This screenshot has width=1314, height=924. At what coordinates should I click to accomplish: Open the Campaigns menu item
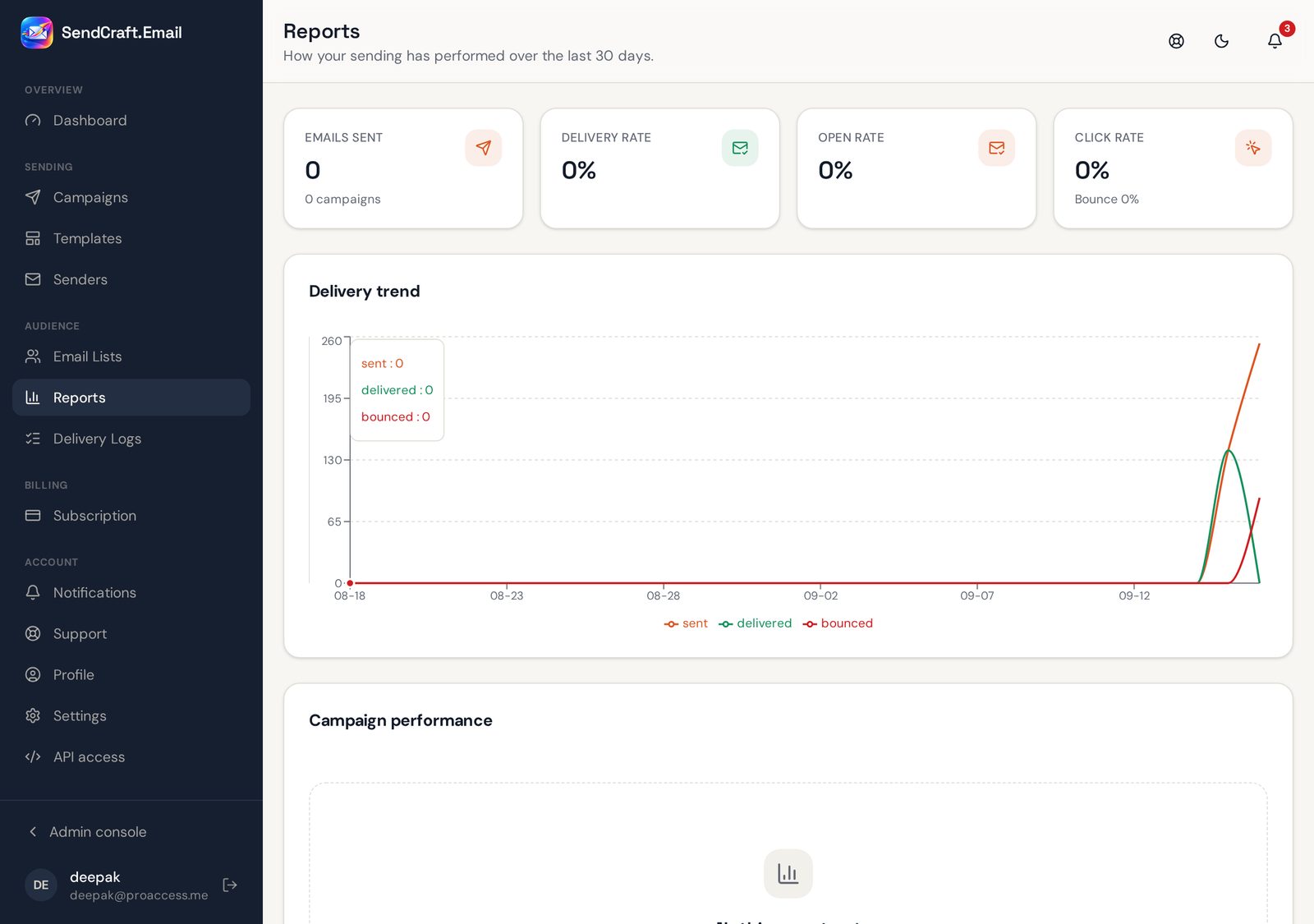coord(131,197)
